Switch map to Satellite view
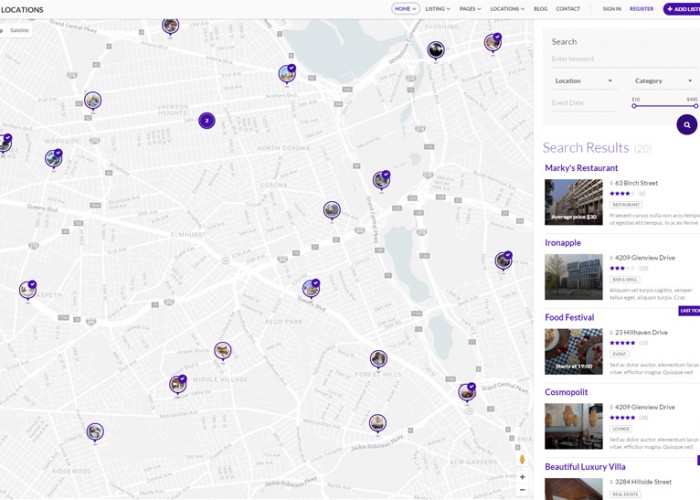The image size is (700, 500). pos(19,30)
